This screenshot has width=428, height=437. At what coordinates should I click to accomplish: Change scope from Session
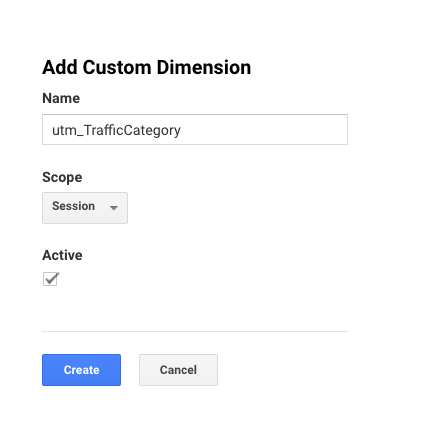(x=85, y=208)
